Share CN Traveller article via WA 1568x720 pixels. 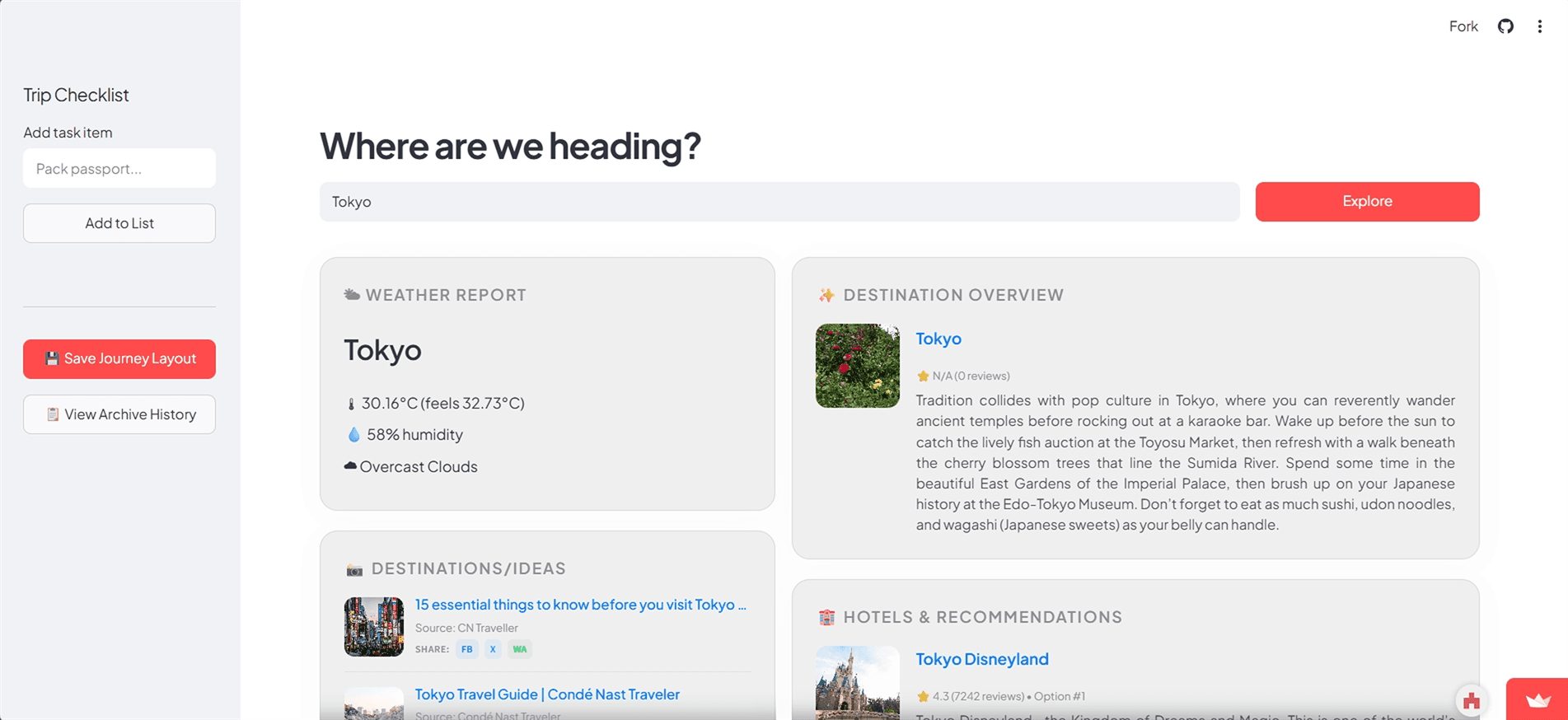pos(520,649)
